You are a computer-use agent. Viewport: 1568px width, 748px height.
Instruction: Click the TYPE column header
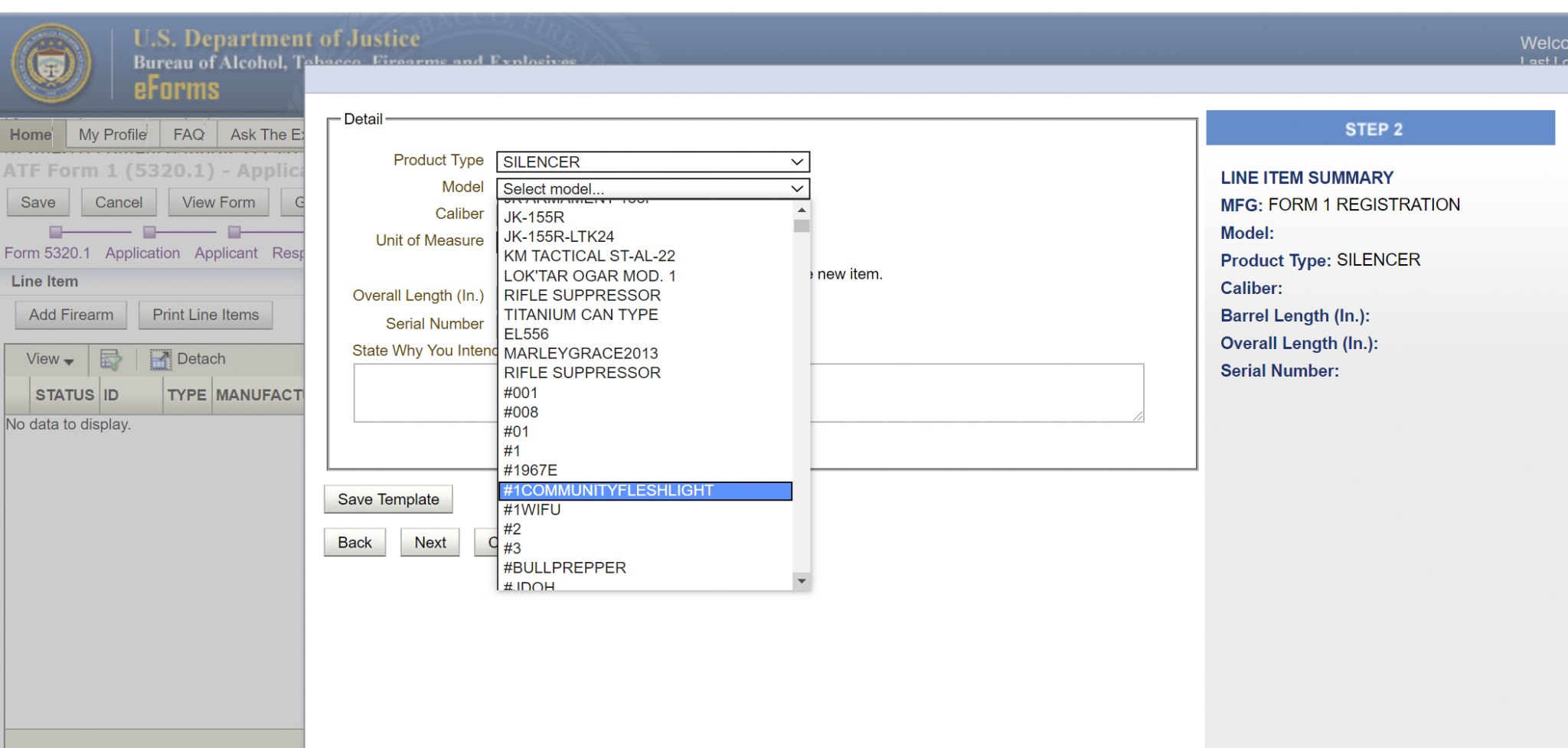pyautogui.click(x=187, y=395)
